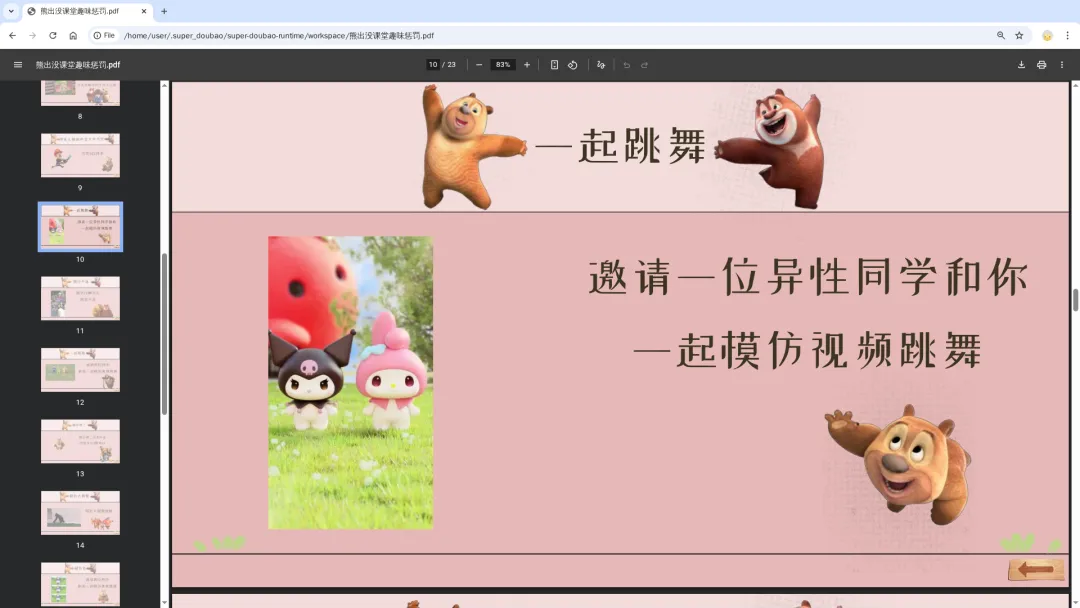Select the page 8 thumbnail

tap(80, 92)
